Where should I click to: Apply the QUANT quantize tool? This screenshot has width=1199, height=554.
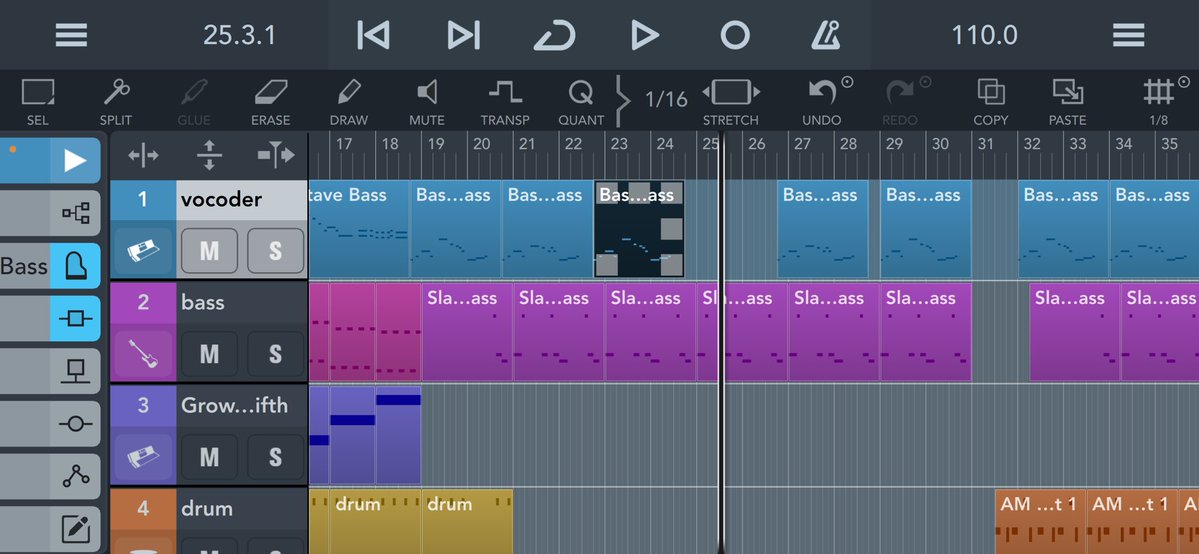581,102
